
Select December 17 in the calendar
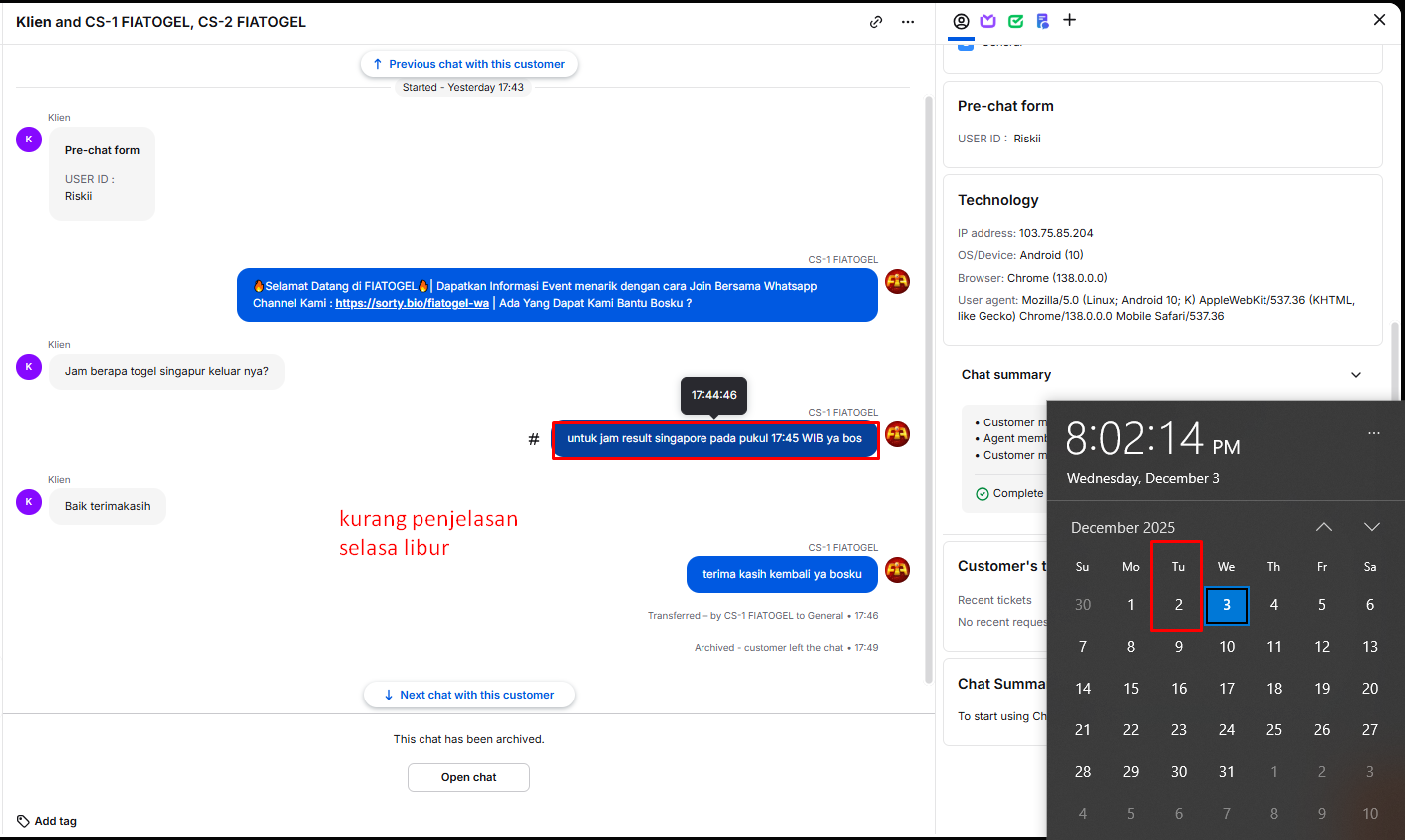coord(1227,689)
